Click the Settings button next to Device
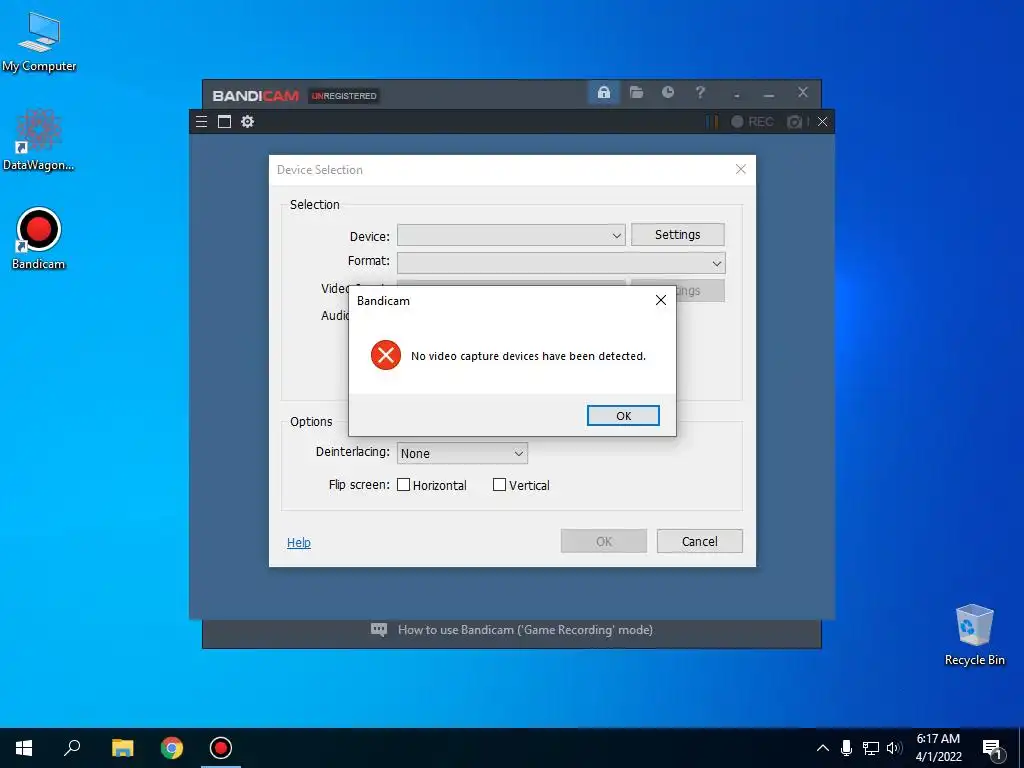The width and height of the screenshot is (1024, 768). click(677, 234)
